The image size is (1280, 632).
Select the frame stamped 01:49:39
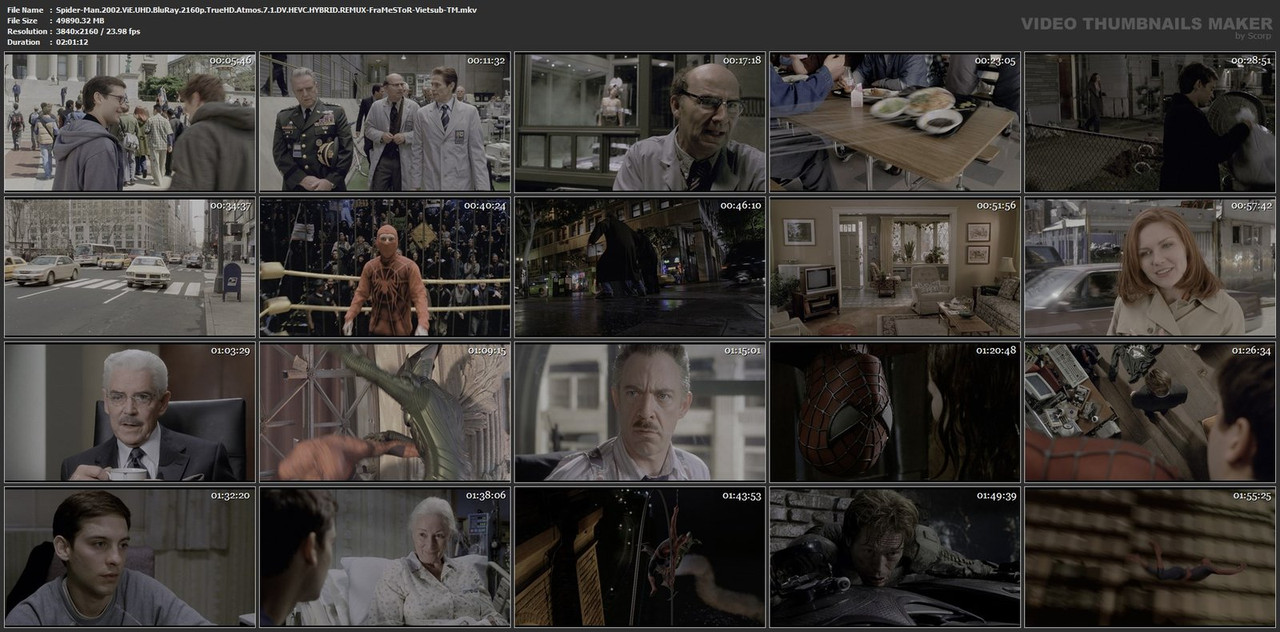click(895, 557)
